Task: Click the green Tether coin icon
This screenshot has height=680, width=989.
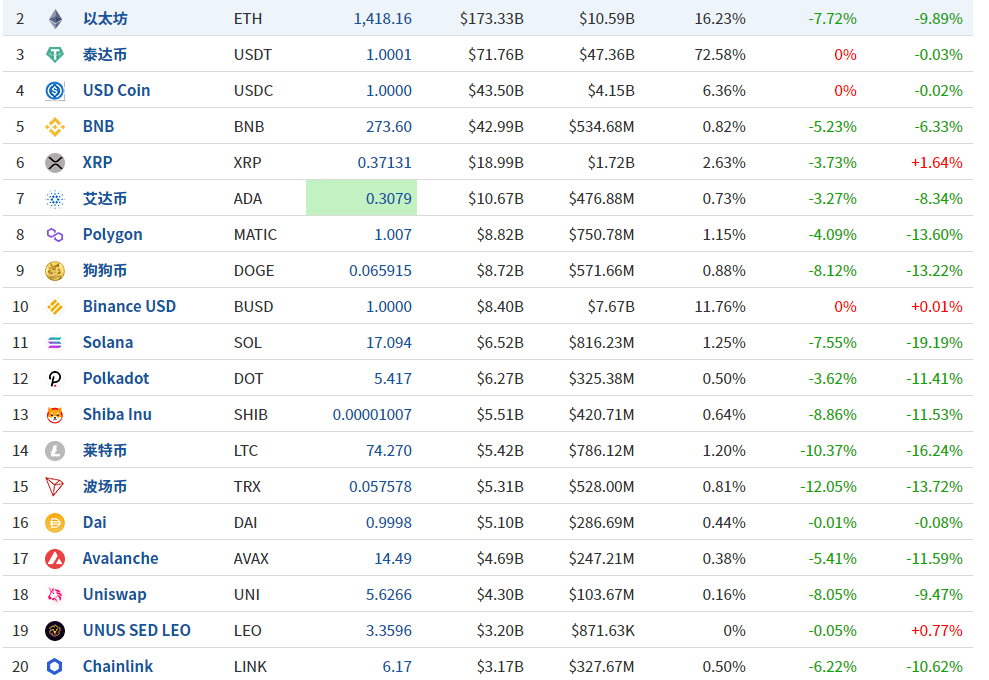Action: pyautogui.click(x=55, y=54)
